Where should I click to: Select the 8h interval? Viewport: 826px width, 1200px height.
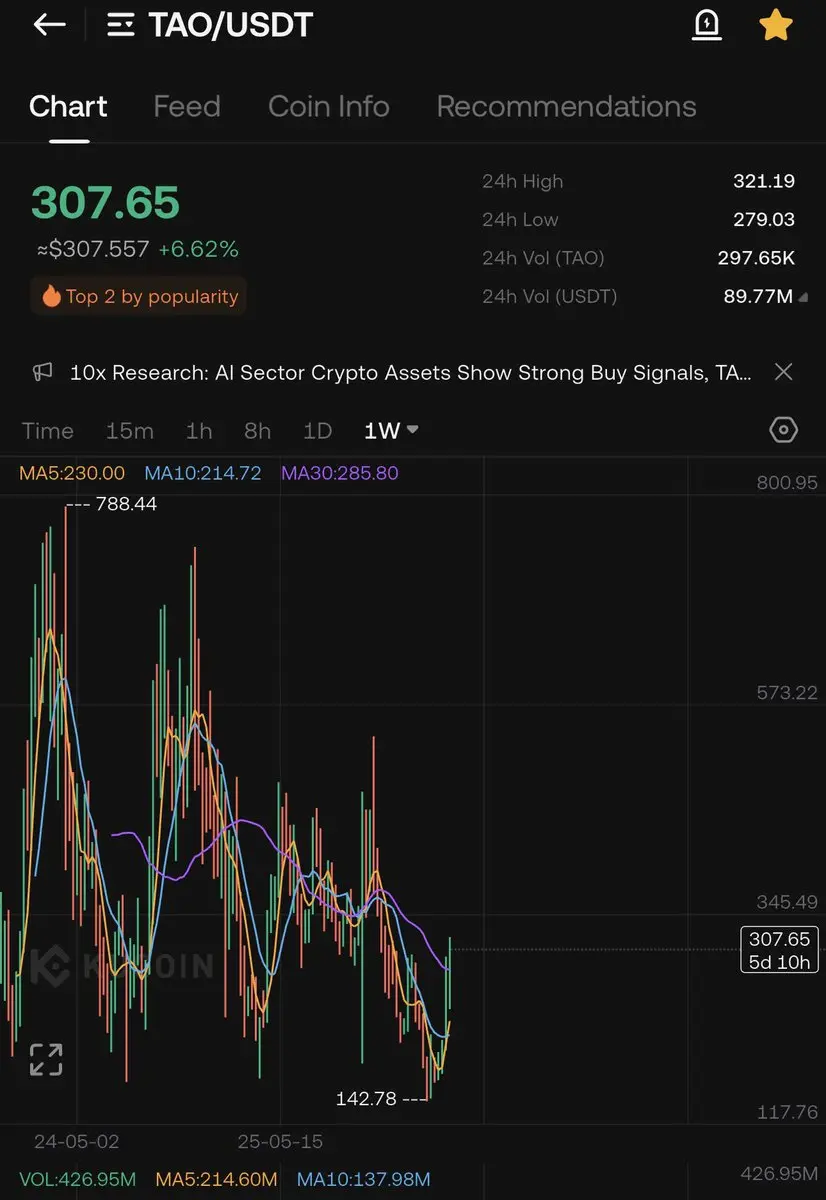pos(257,431)
